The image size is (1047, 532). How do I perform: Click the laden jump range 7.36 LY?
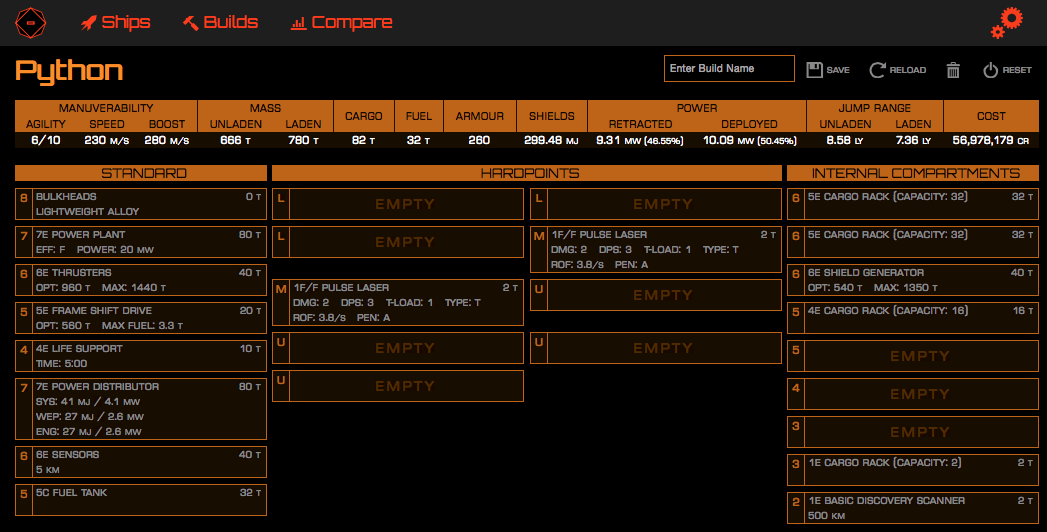(913, 140)
